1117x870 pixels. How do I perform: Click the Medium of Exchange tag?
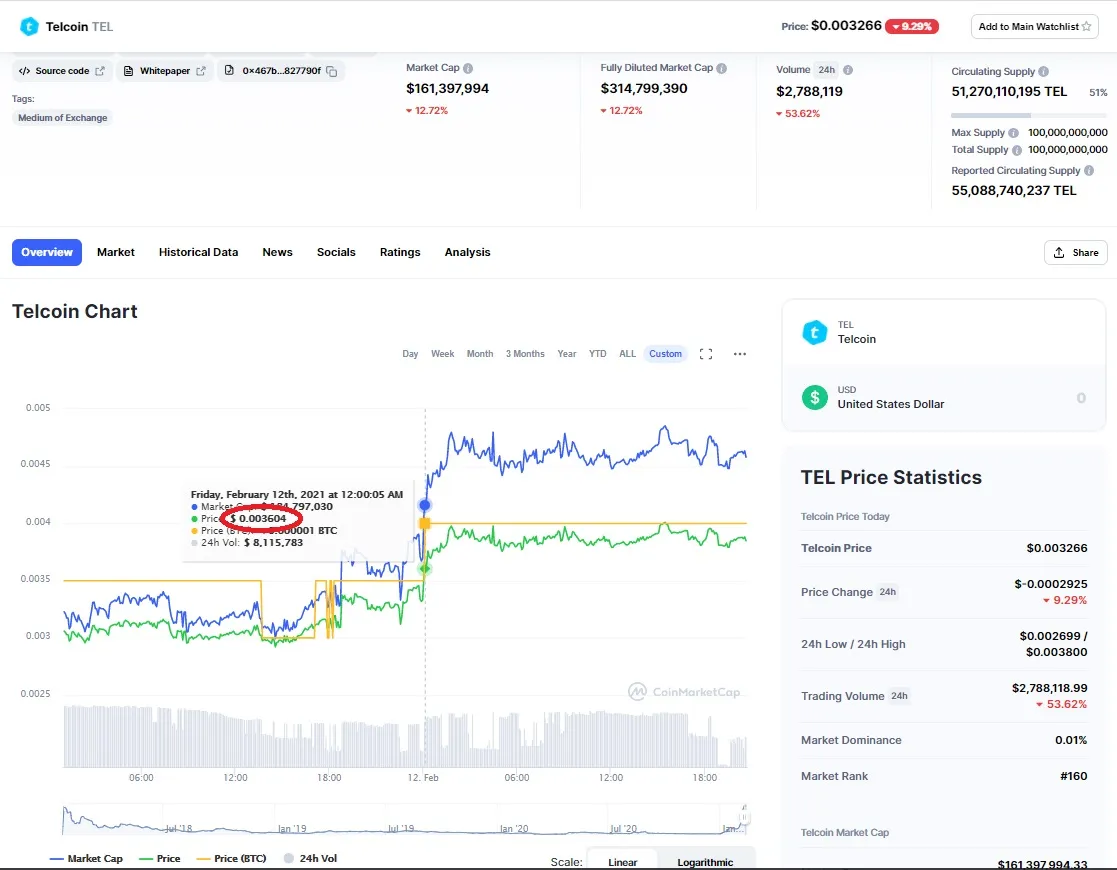(63, 118)
